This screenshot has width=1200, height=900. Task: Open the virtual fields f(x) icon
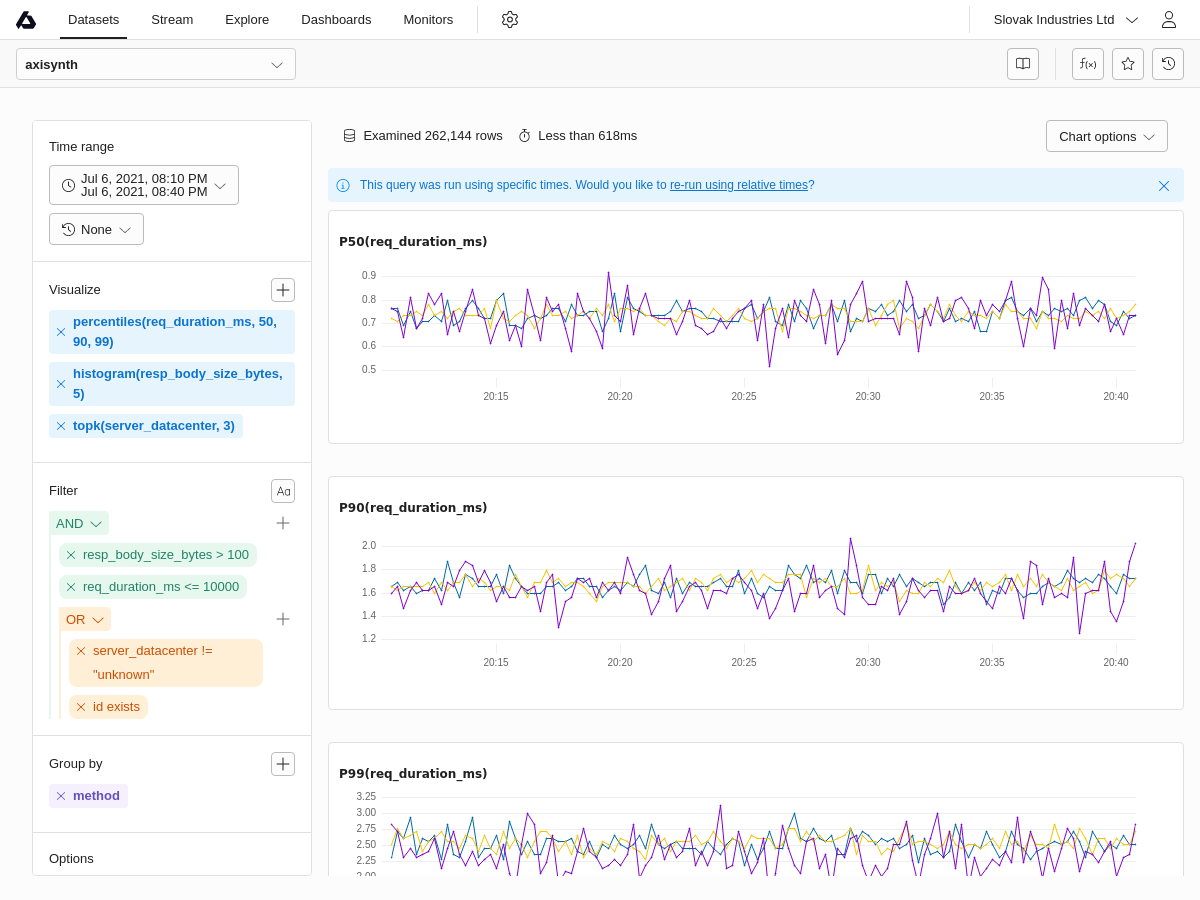click(x=1087, y=64)
